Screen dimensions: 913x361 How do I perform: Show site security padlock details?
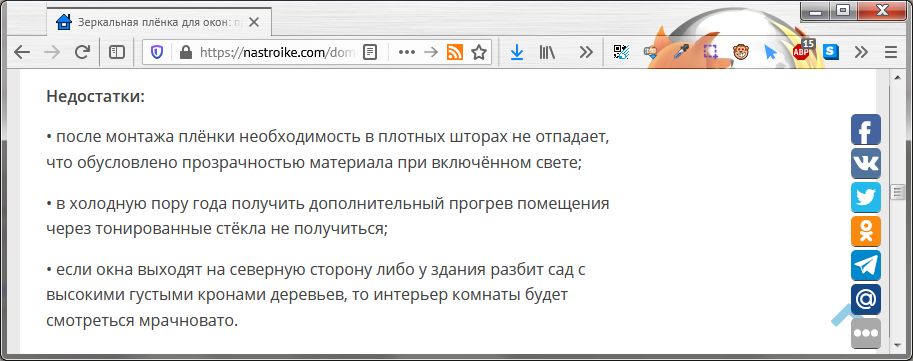(x=186, y=52)
